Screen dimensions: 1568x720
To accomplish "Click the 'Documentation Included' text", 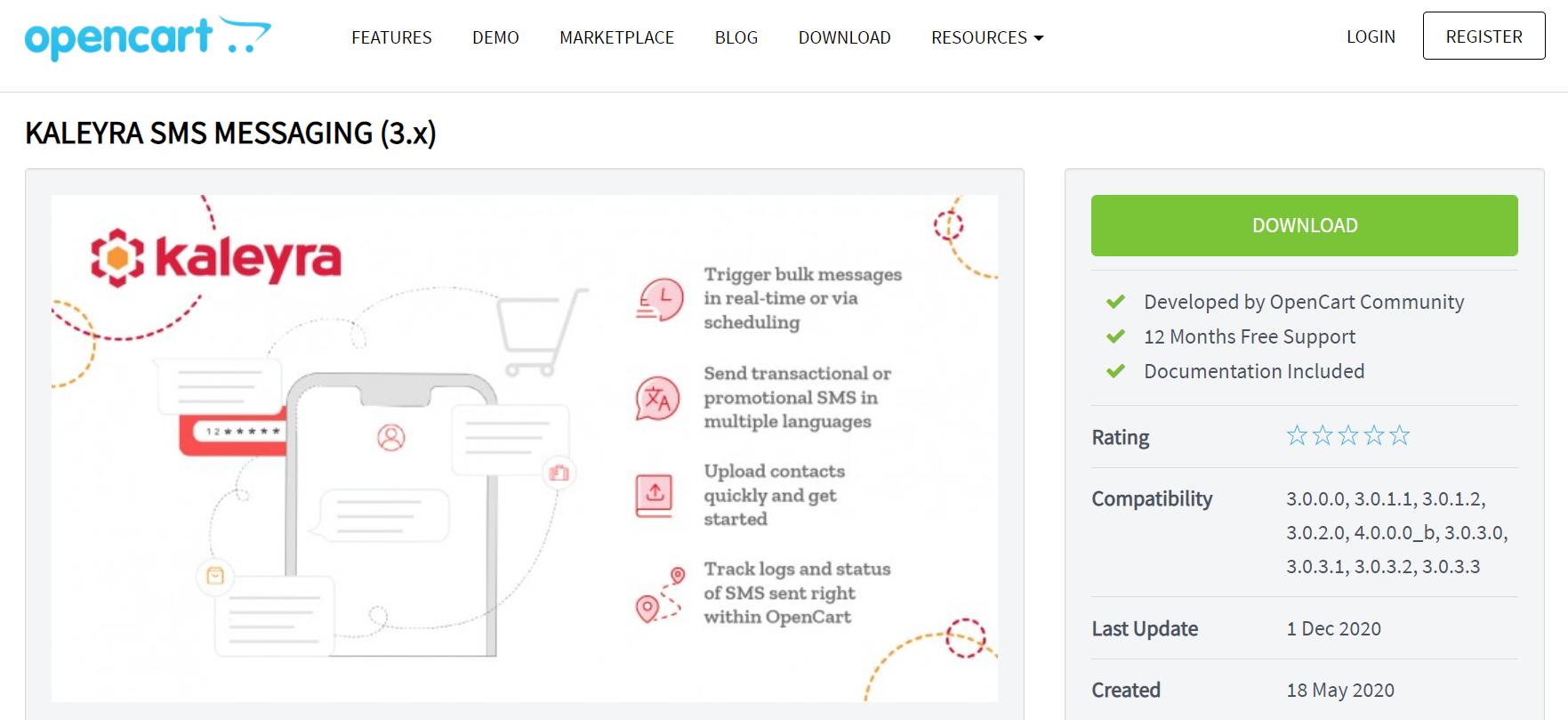I will pyautogui.click(x=1254, y=371).
